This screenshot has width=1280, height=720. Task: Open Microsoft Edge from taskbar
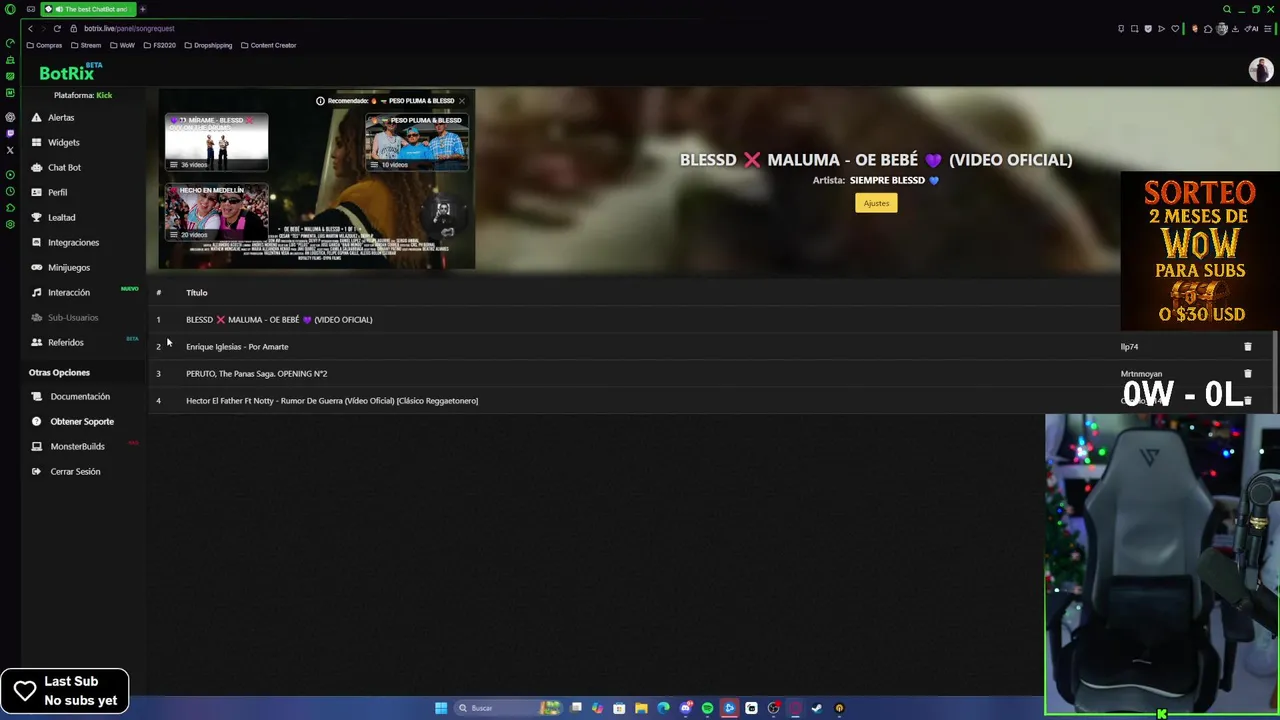click(663, 708)
